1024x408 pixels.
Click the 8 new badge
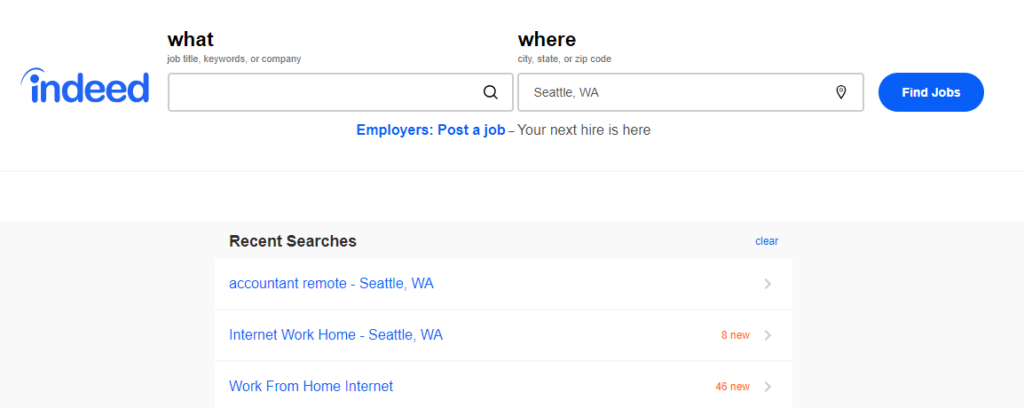coord(735,335)
